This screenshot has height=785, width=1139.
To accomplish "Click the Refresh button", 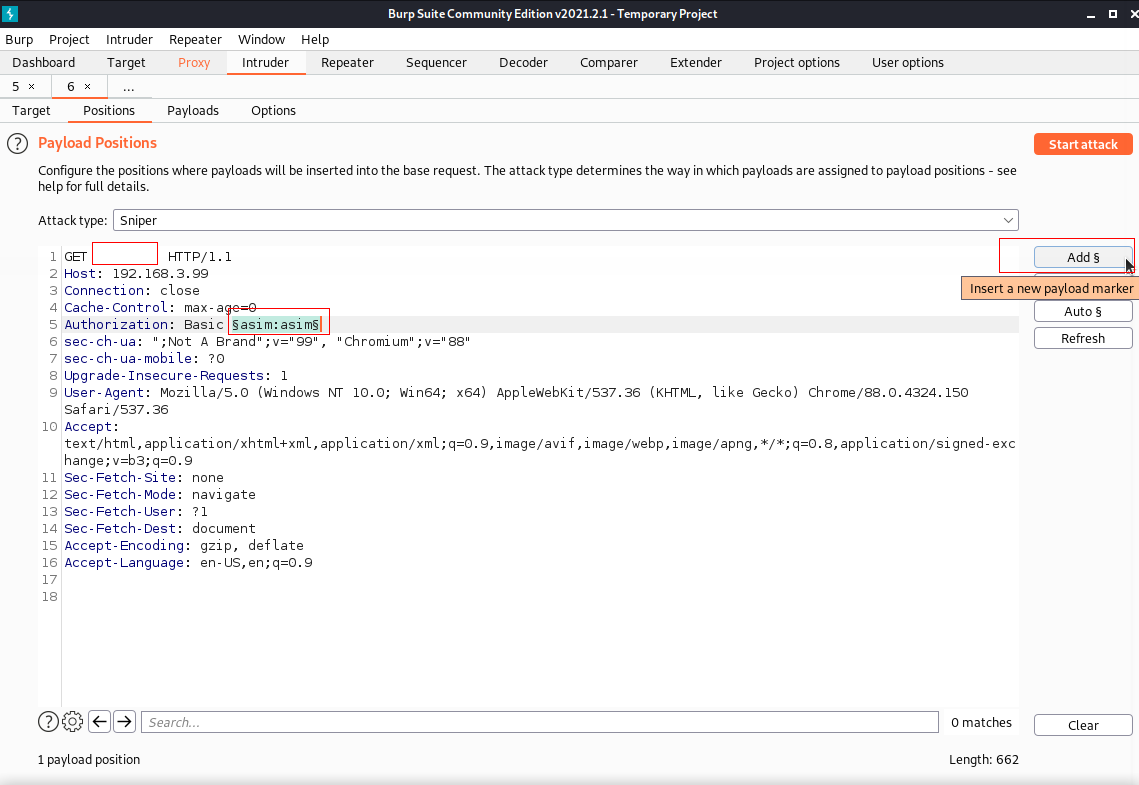I will pos(1083,338).
